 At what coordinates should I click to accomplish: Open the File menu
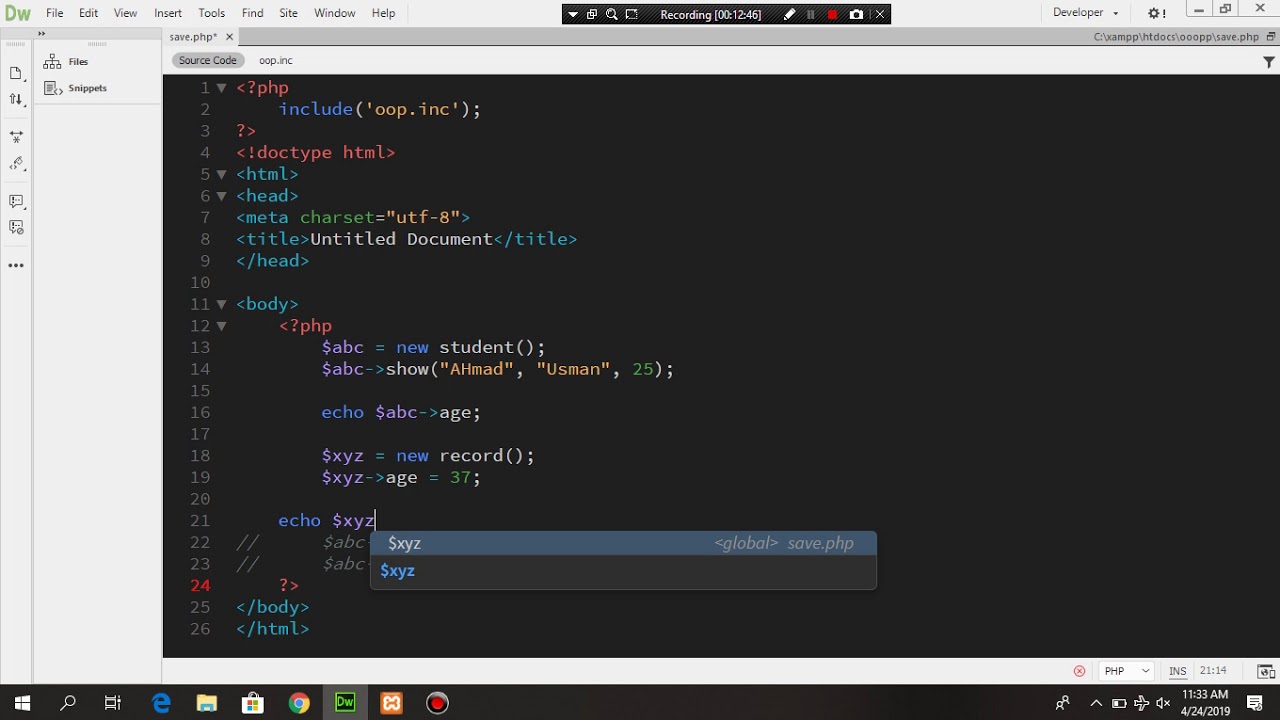click(54, 13)
